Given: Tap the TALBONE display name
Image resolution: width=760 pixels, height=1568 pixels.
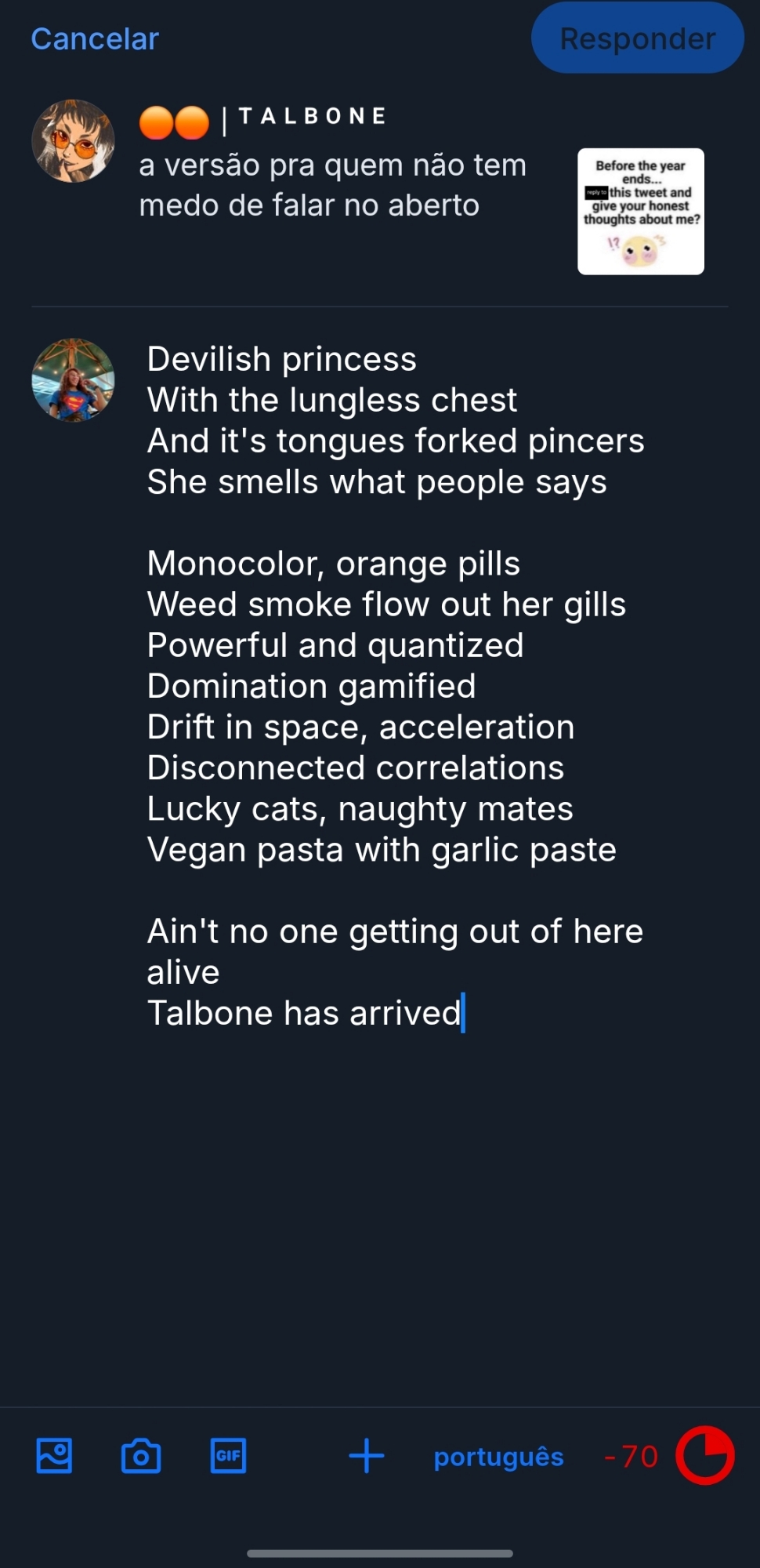Looking at the screenshot, I should [312, 117].
